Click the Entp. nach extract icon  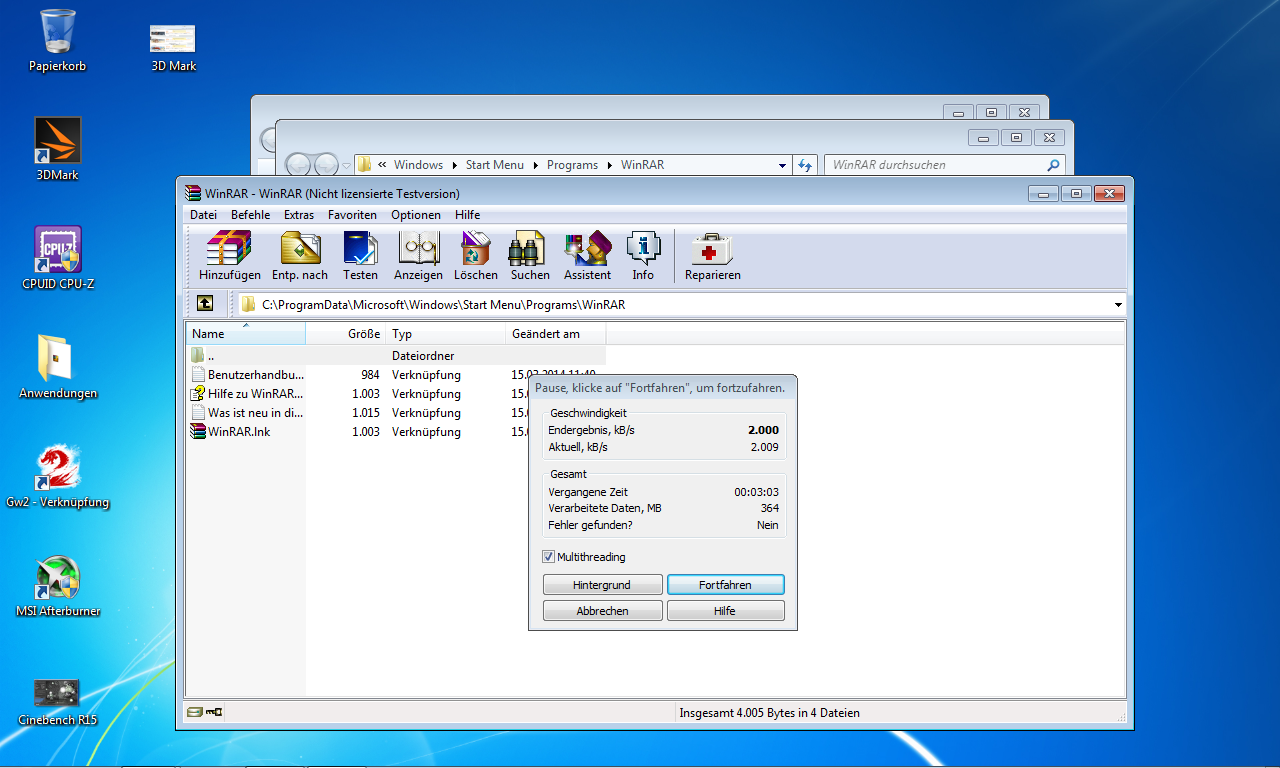[300, 256]
